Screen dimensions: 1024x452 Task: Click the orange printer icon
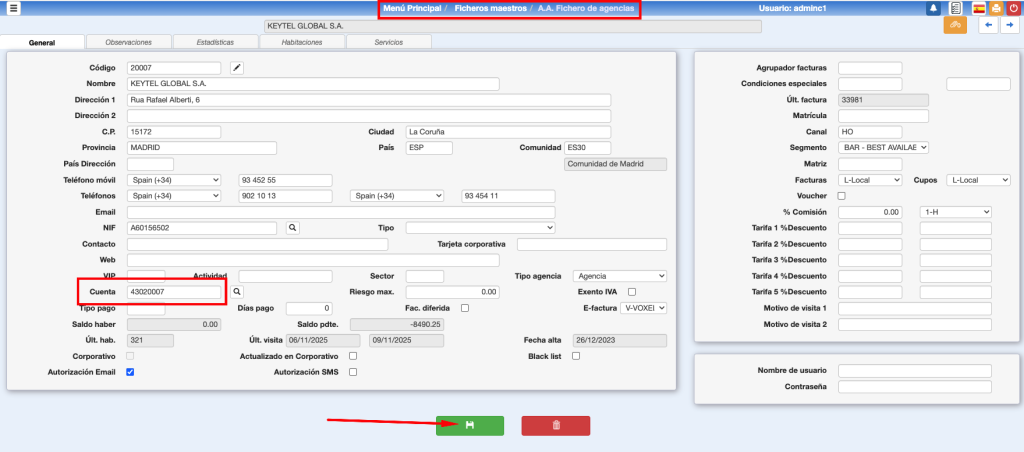(x=995, y=8)
